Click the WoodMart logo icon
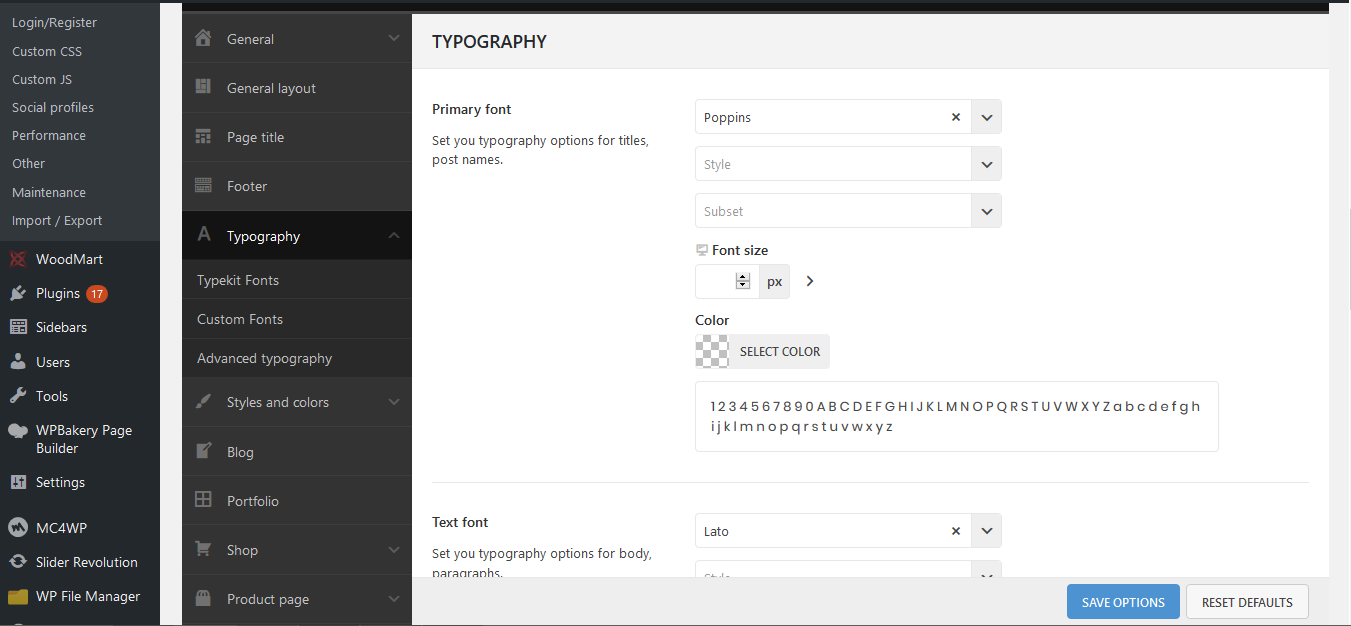 18,259
